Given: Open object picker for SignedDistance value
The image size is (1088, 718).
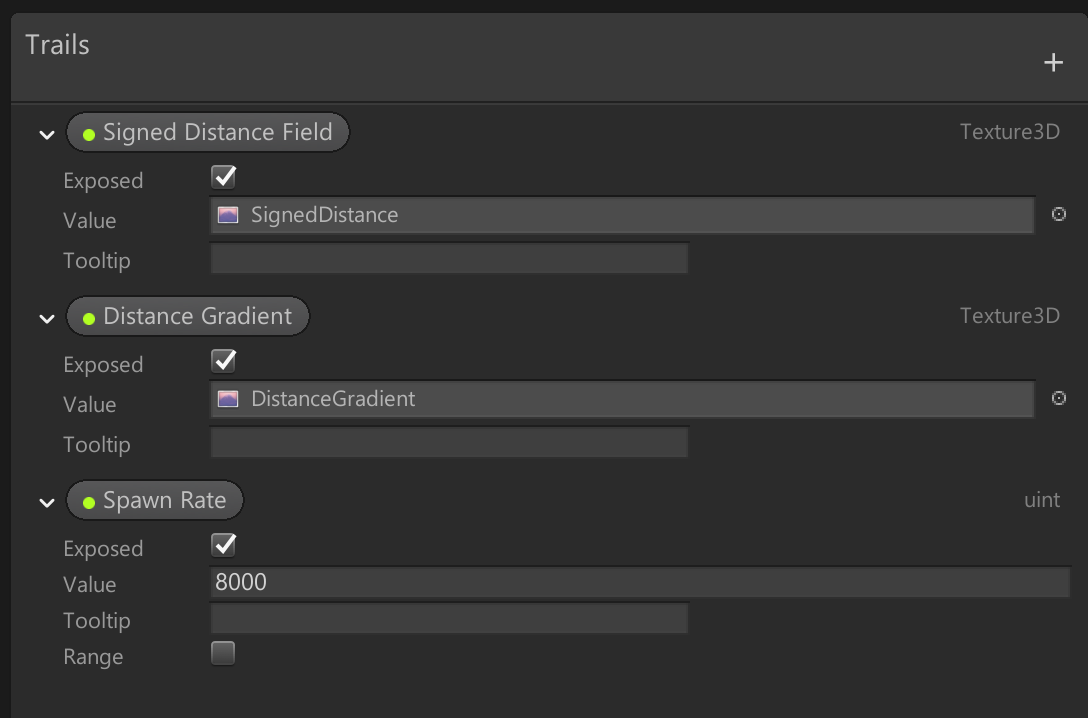Looking at the screenshot, I should point(1059,214).
